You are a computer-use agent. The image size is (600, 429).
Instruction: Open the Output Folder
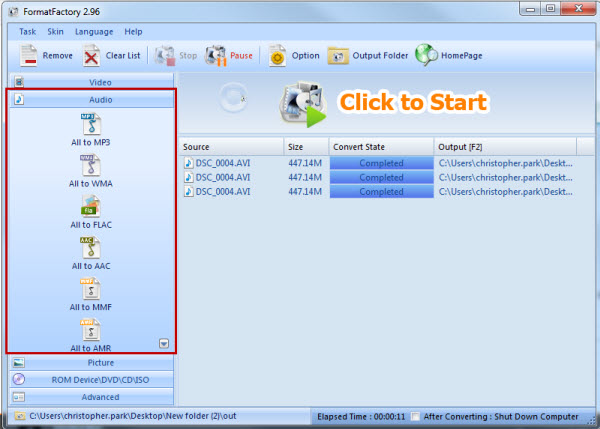(368, 56)
